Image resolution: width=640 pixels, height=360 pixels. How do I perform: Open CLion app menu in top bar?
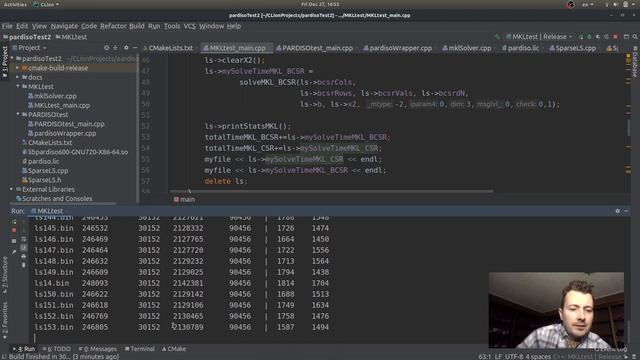coord(46,4)
